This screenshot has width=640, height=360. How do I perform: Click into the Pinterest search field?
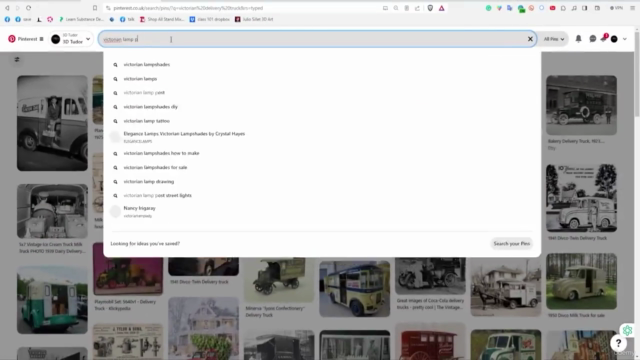(317, 39)
